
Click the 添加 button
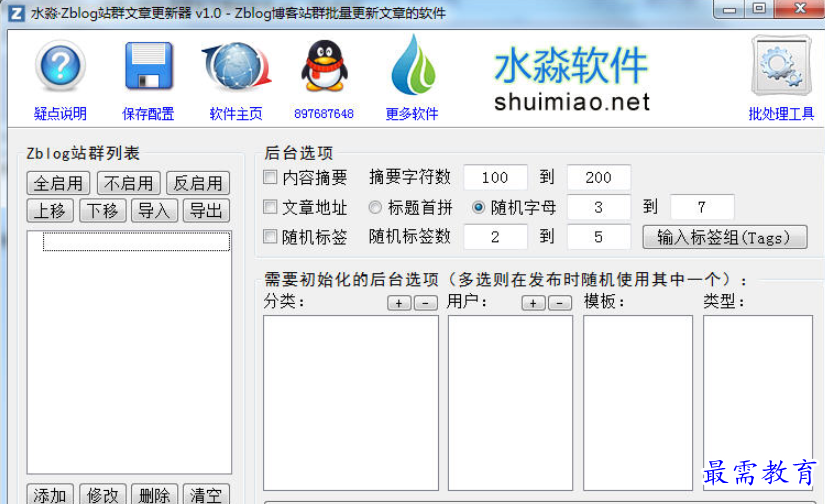pyautogui.click(x=50, y=495)
